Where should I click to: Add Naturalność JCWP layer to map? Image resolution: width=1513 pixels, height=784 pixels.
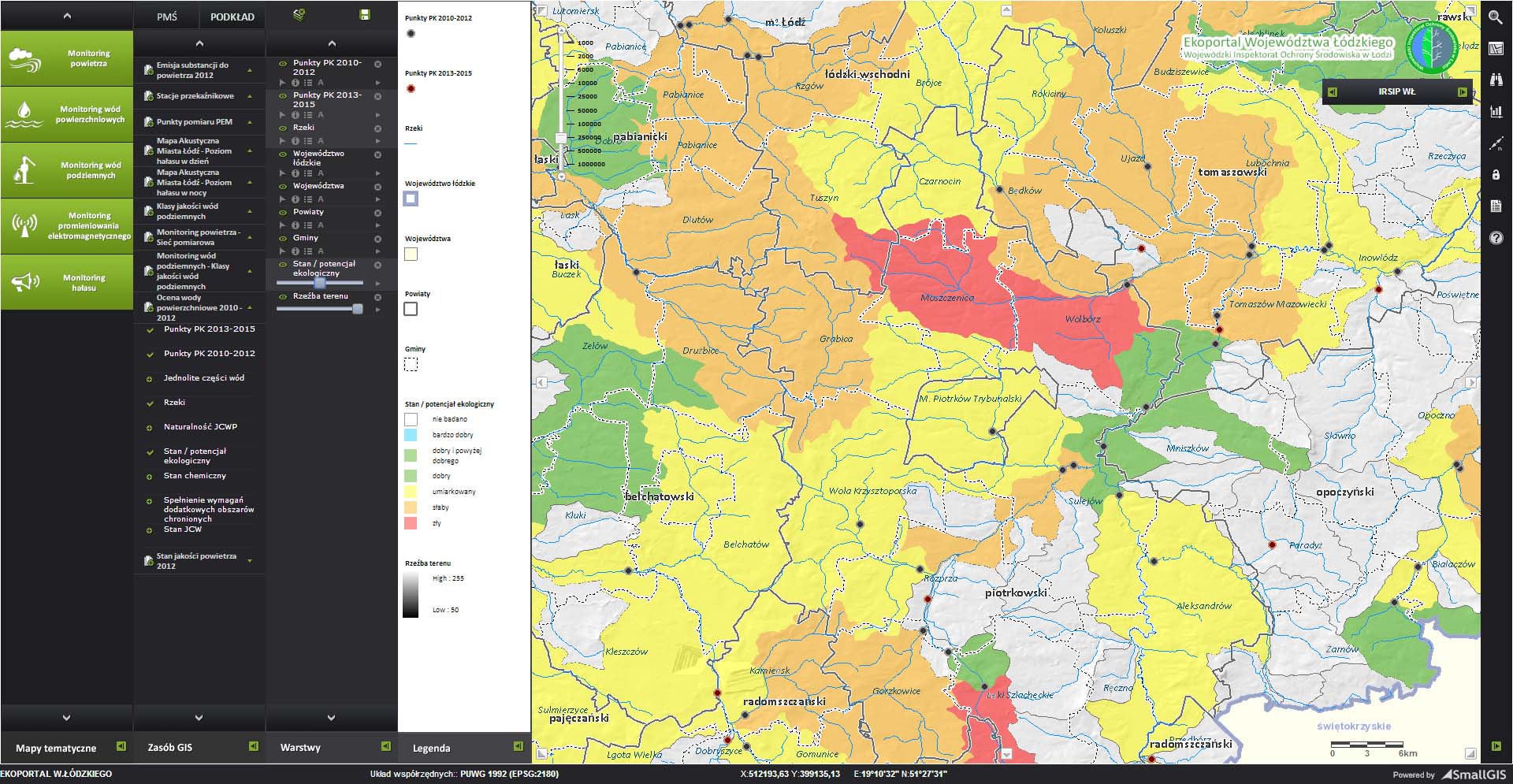coord(149,429)
